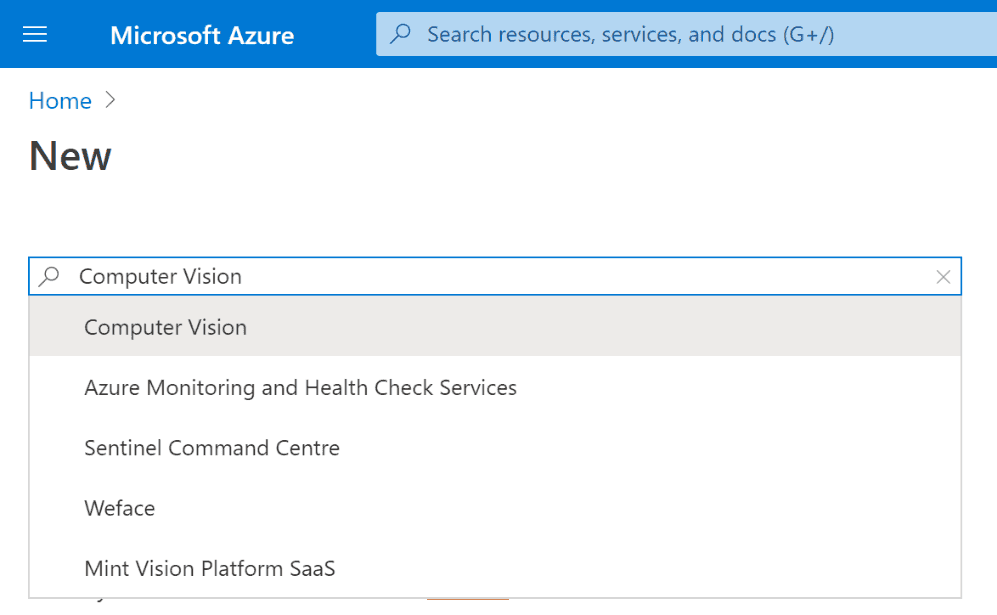This screenshot has height=615, width=997.
Task: Click the highlighted first suggestion row
Action: pos(495,327)
